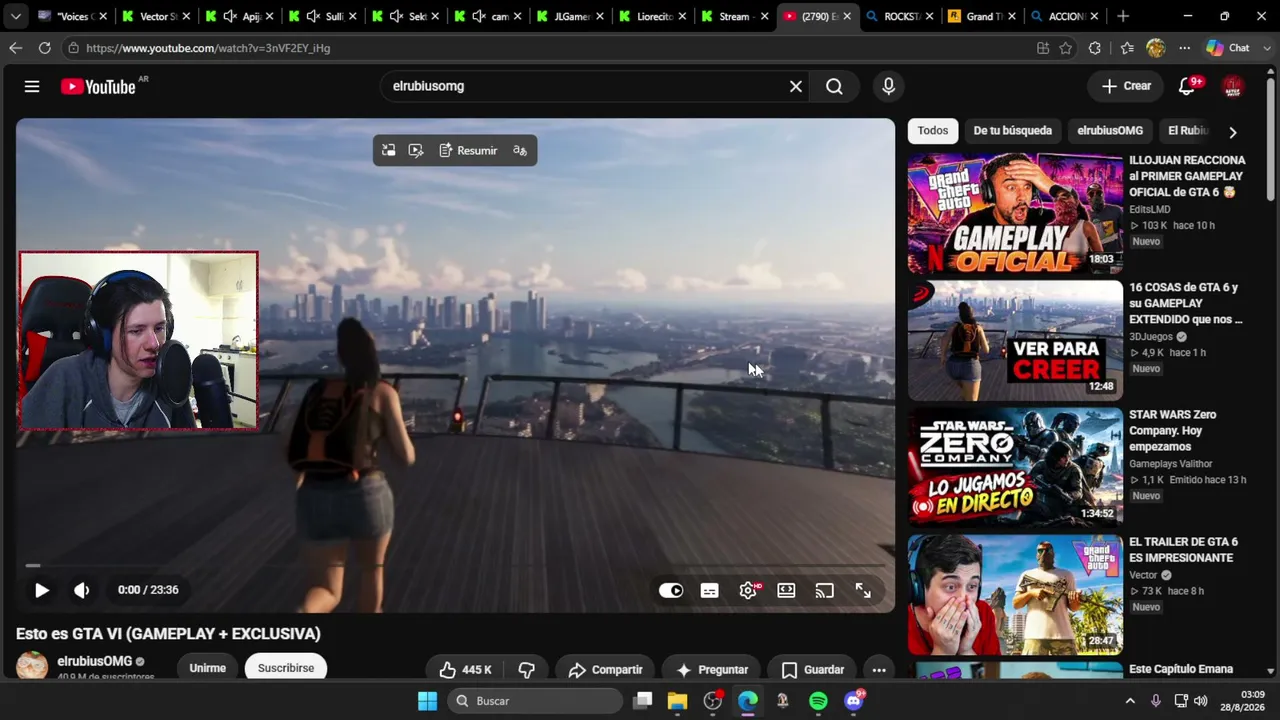
Task: Select the elrubiusOMG filter chip
Action: (x=1110, y=131)
